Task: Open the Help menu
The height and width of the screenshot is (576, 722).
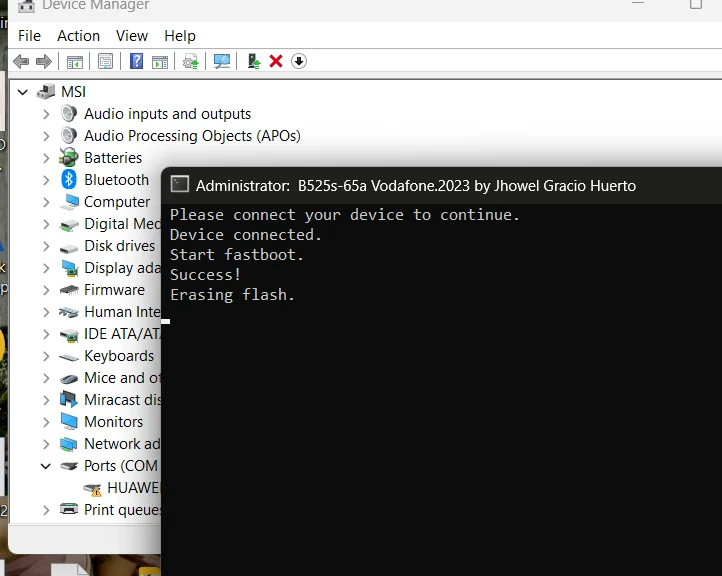Action: tap(180, 36)
